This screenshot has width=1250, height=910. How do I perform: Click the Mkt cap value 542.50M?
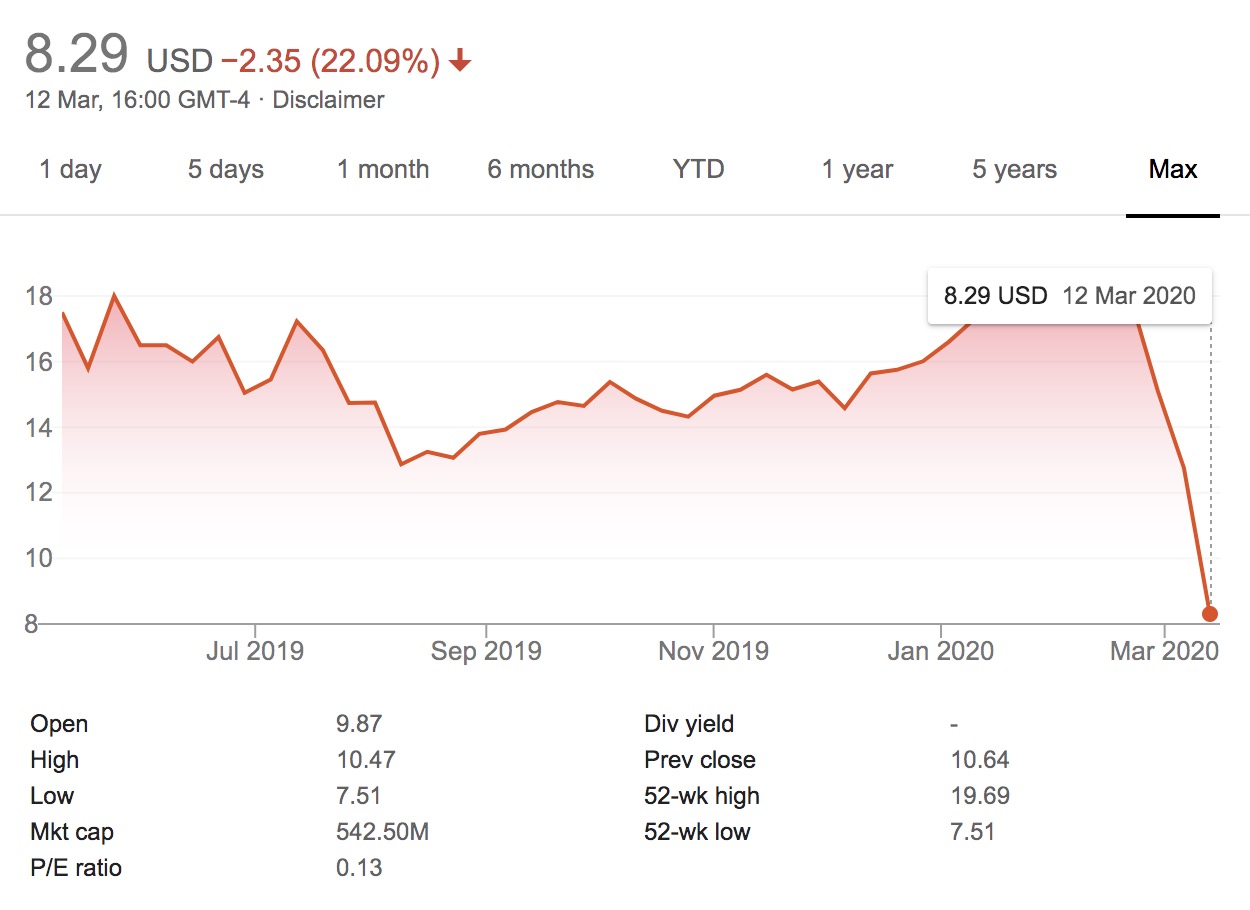coord(382,832)
